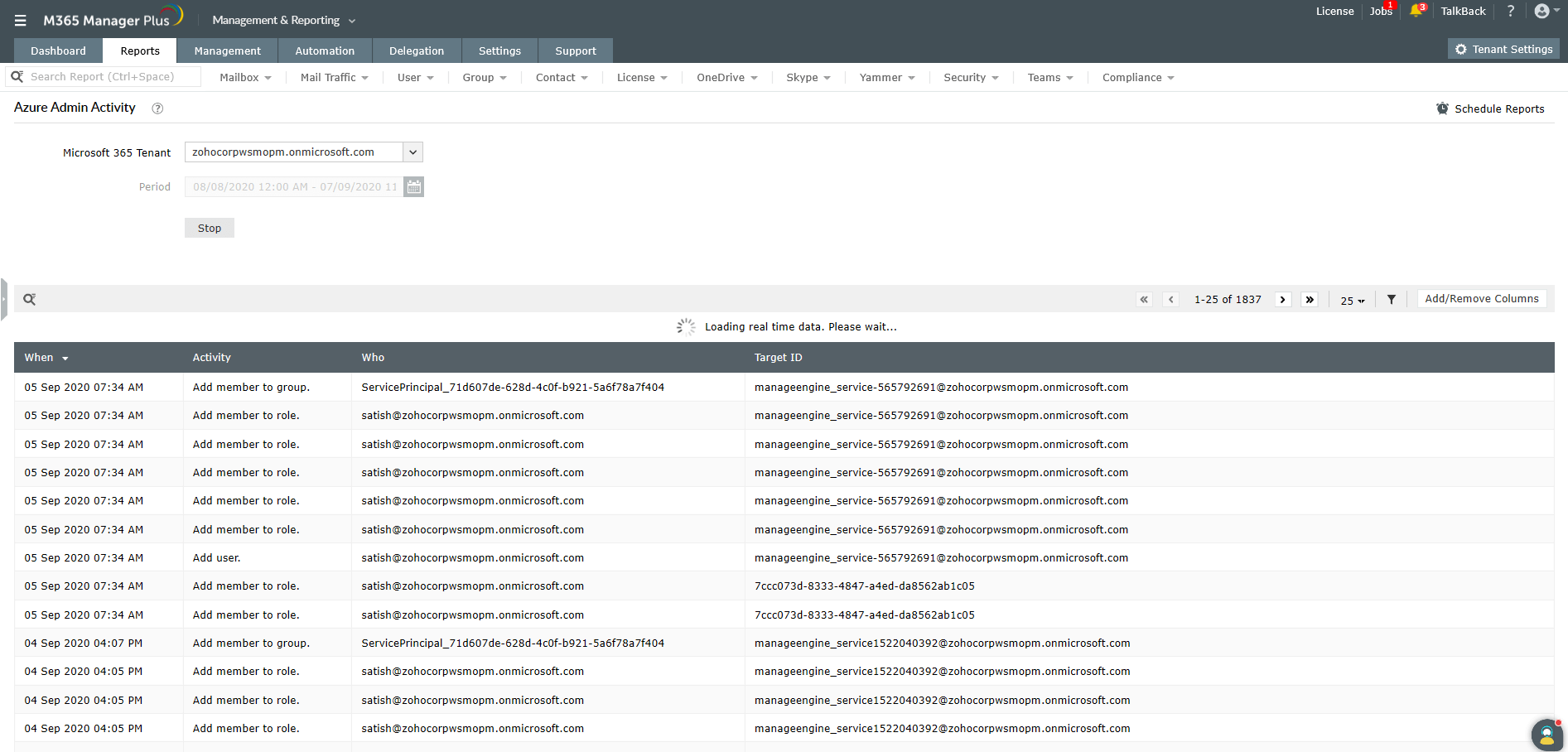Open the Support tab
The height and width of the screenshot is (752, 1568).
(576, 51)
